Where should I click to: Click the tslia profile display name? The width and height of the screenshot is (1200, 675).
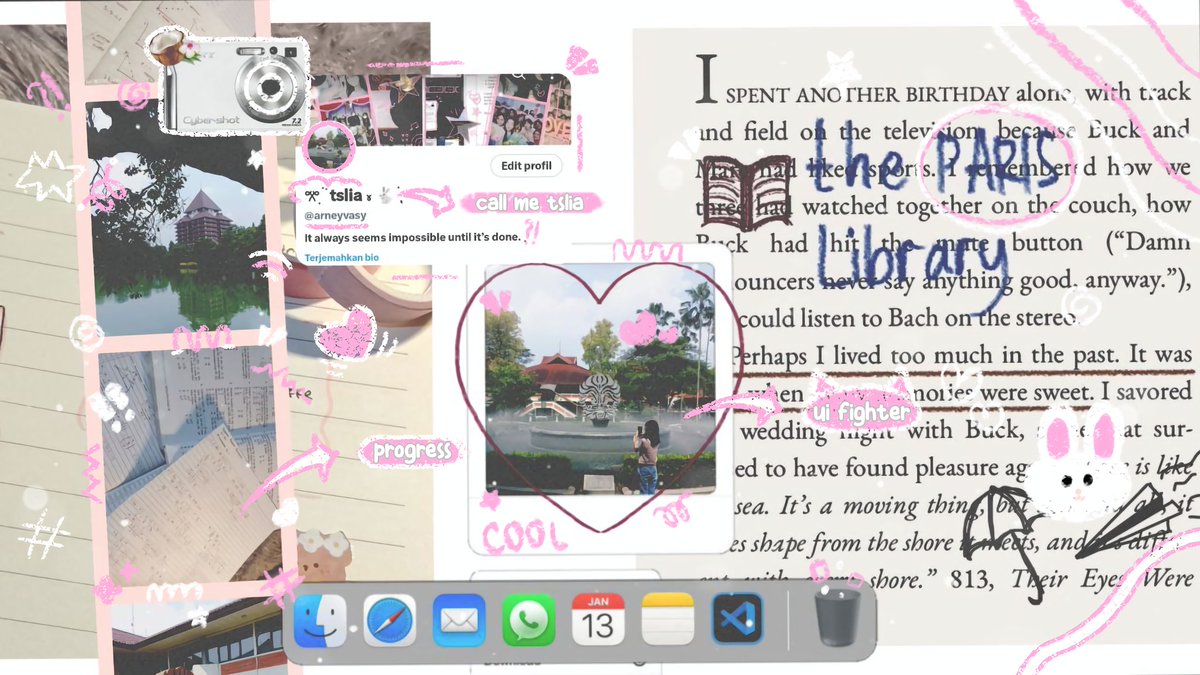click(x=345, y=197)
